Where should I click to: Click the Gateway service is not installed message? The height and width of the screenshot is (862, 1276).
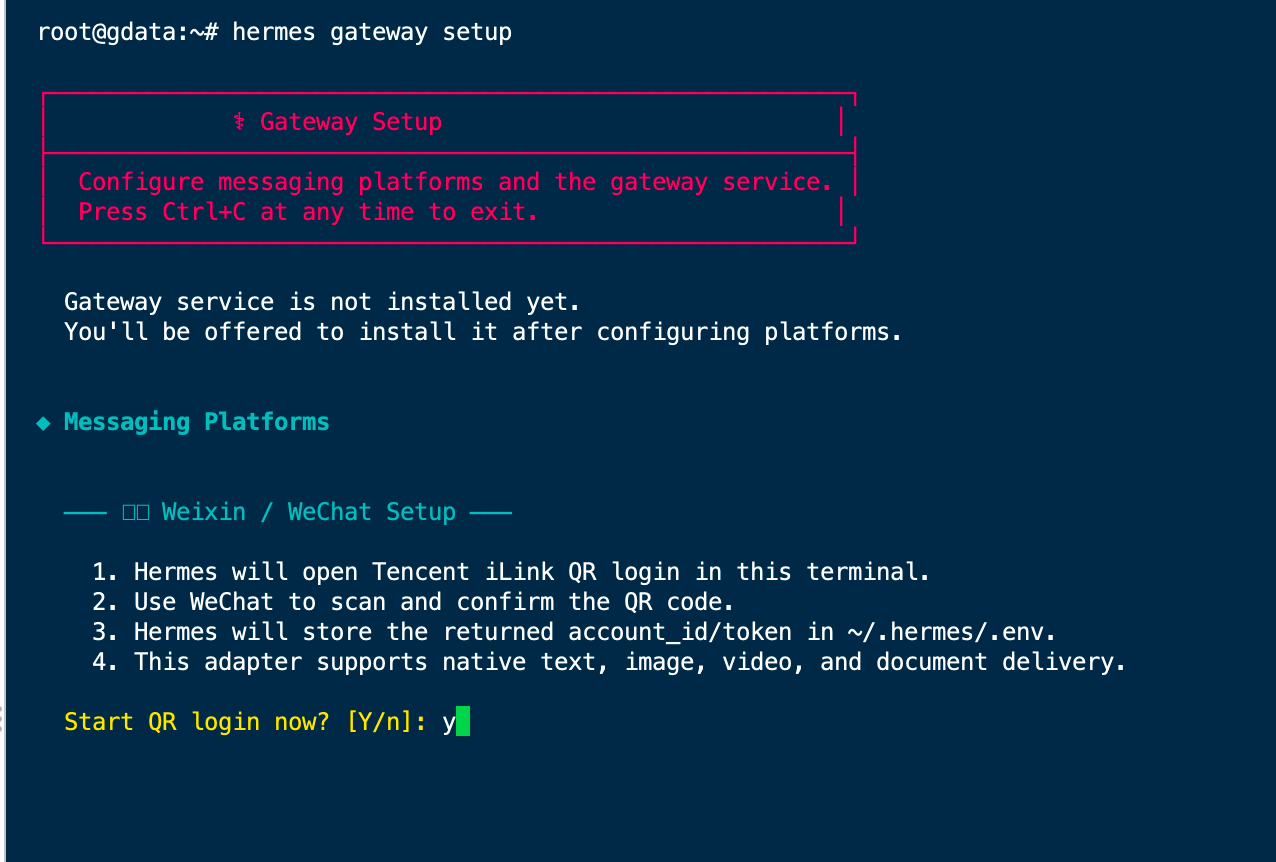(x=322, y=302)
